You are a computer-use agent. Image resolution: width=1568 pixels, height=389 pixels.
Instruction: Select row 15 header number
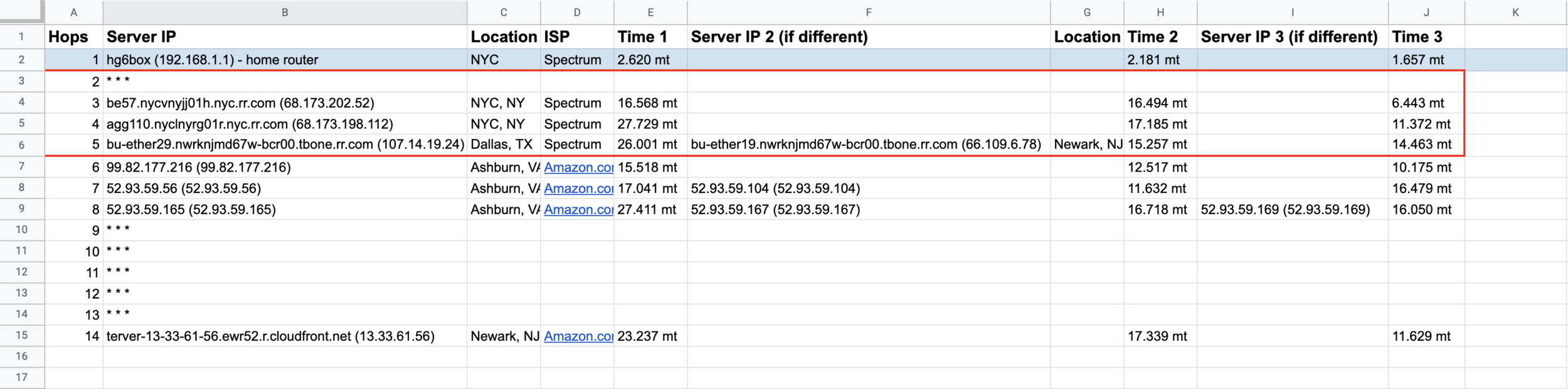22,336
